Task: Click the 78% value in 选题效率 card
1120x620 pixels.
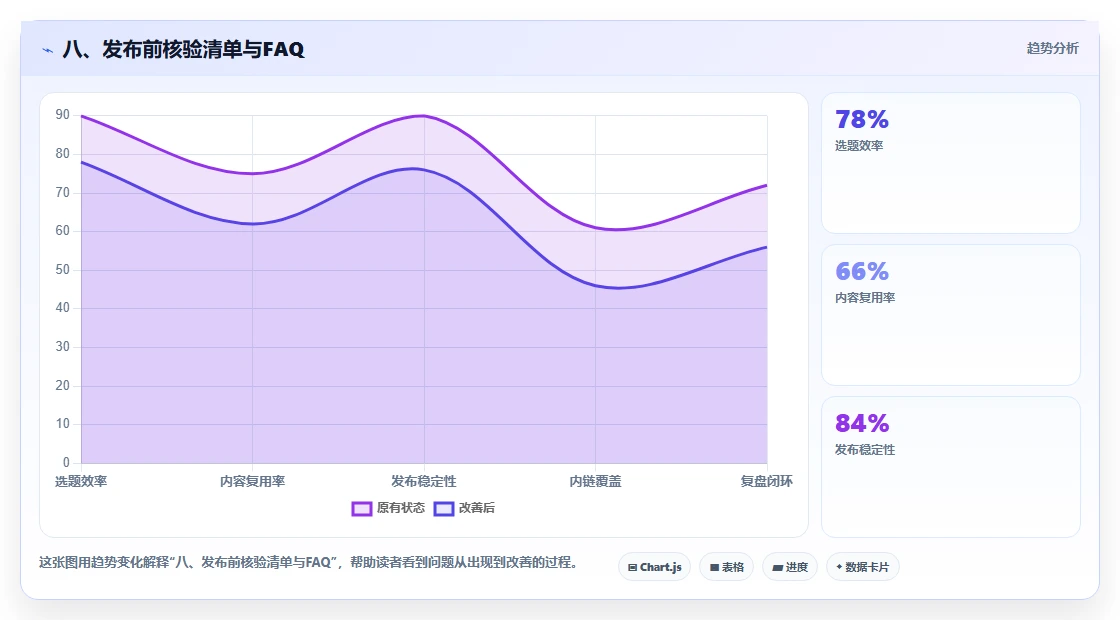Action: [x=861, y=119]
